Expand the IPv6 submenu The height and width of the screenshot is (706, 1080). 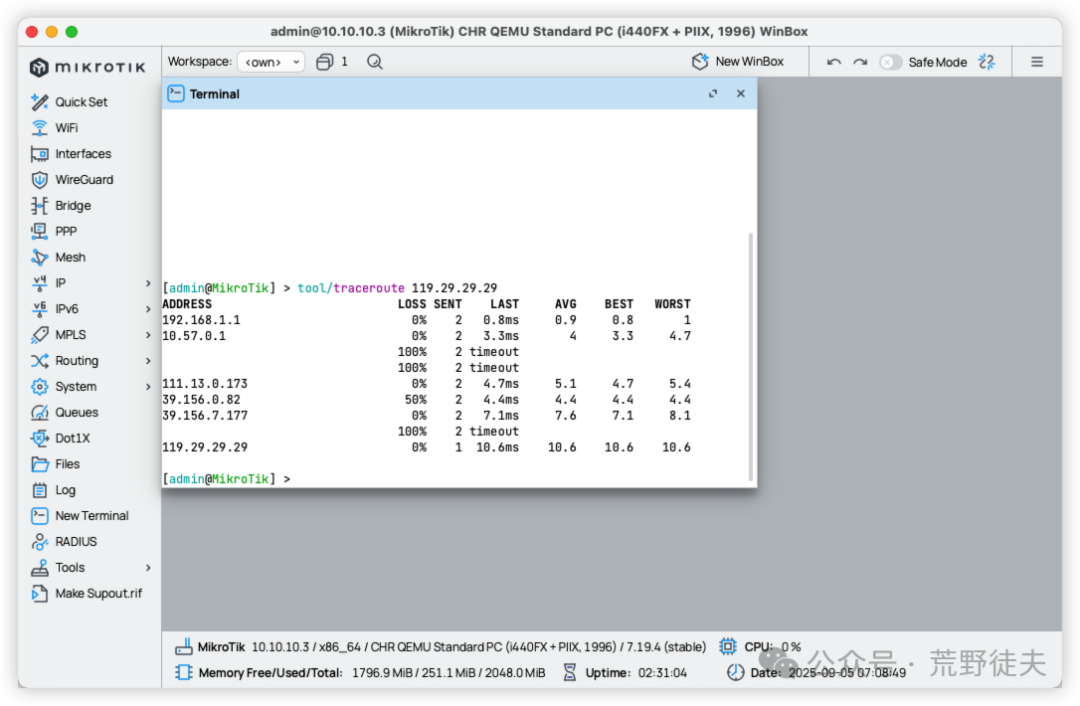click(x=148, y=309)
